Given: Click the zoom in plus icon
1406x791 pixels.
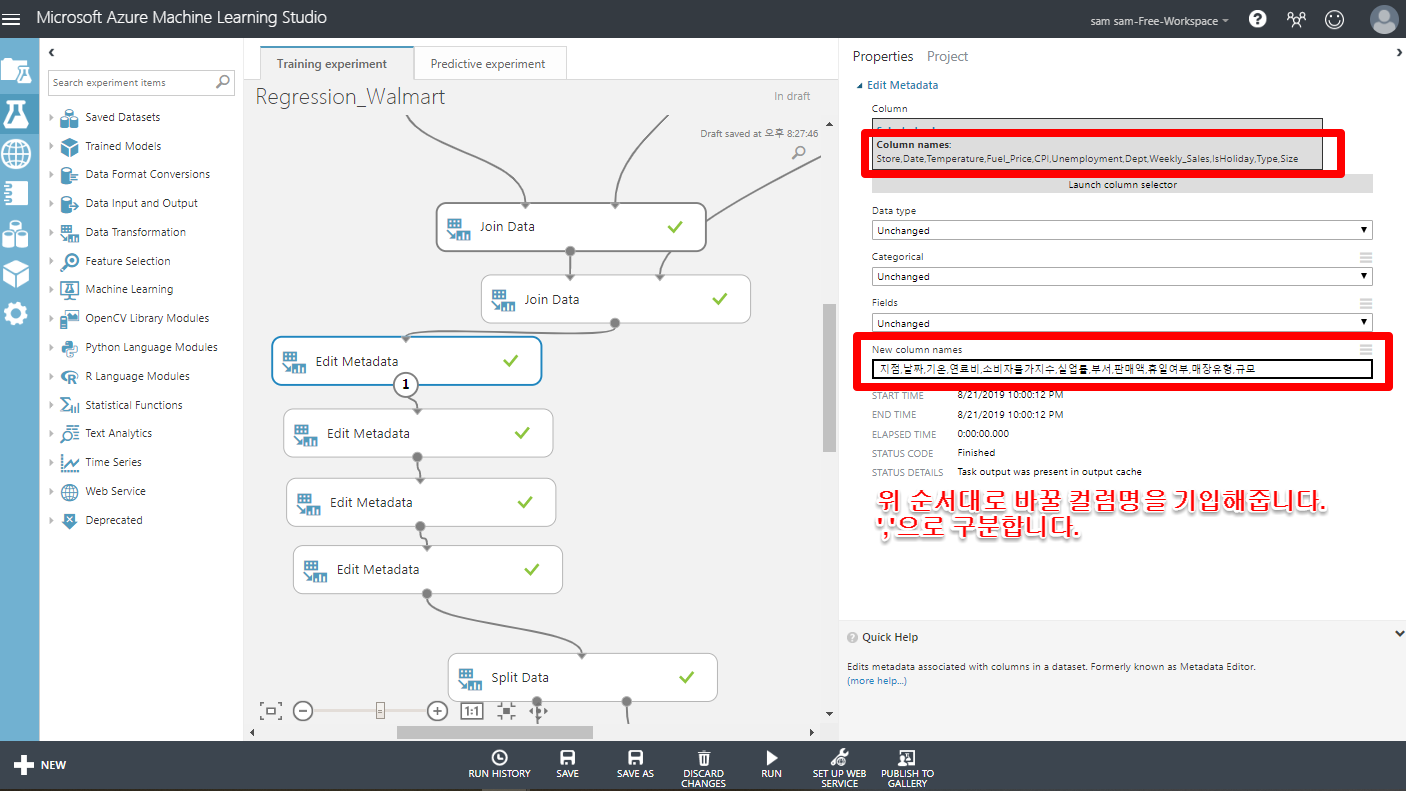Looking at the screenshot, I should pos(437,711).
